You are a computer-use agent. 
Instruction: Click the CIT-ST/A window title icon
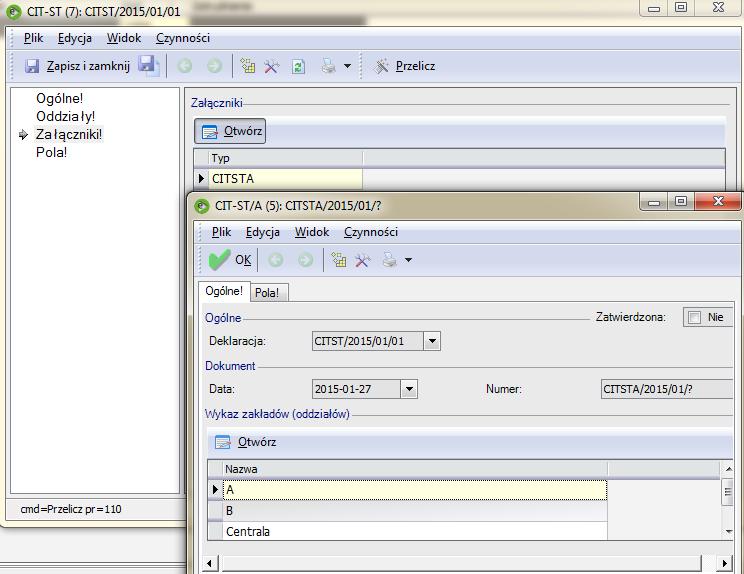202,206
